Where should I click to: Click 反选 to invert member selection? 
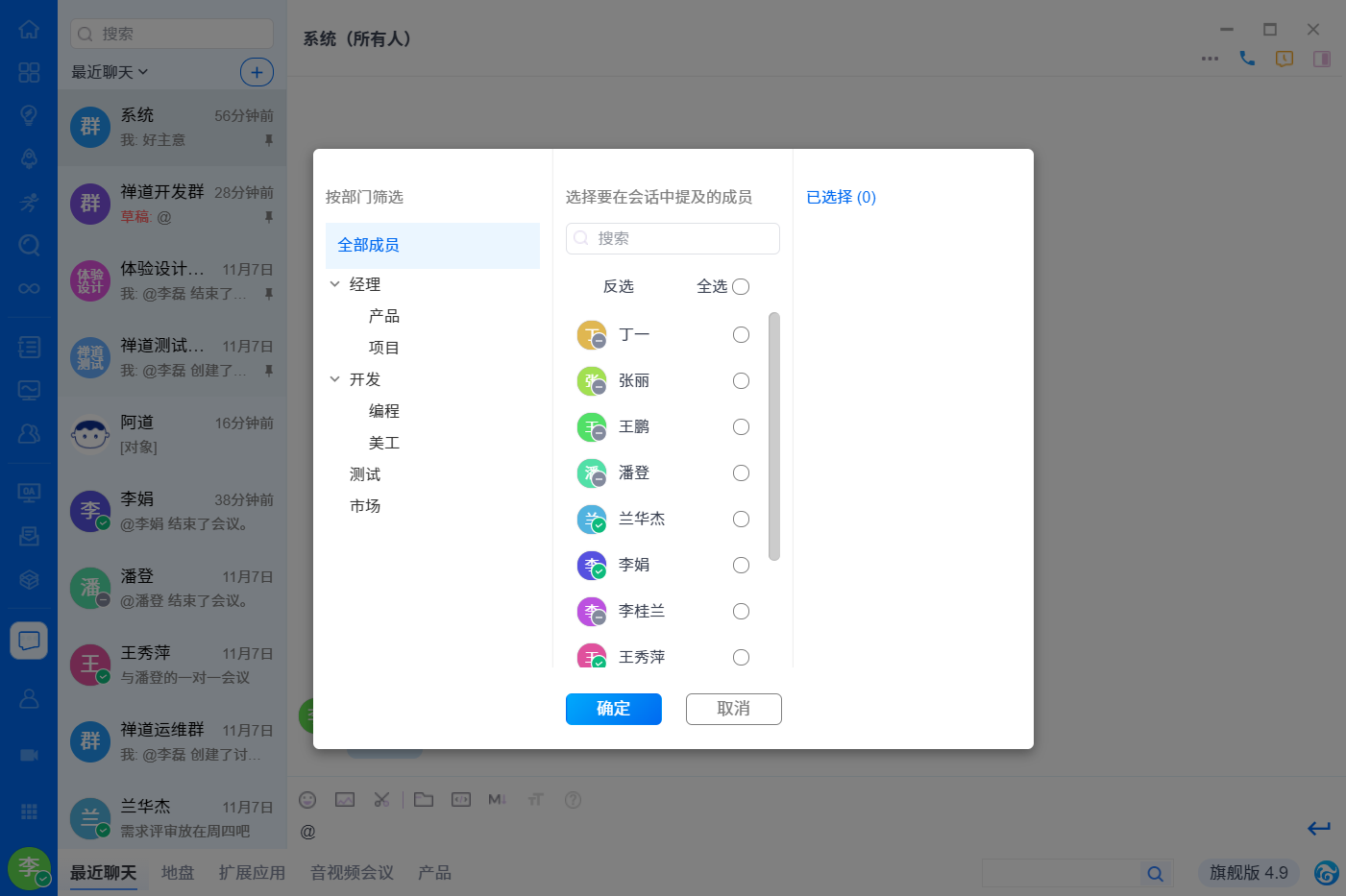click(x=619, y=286)
